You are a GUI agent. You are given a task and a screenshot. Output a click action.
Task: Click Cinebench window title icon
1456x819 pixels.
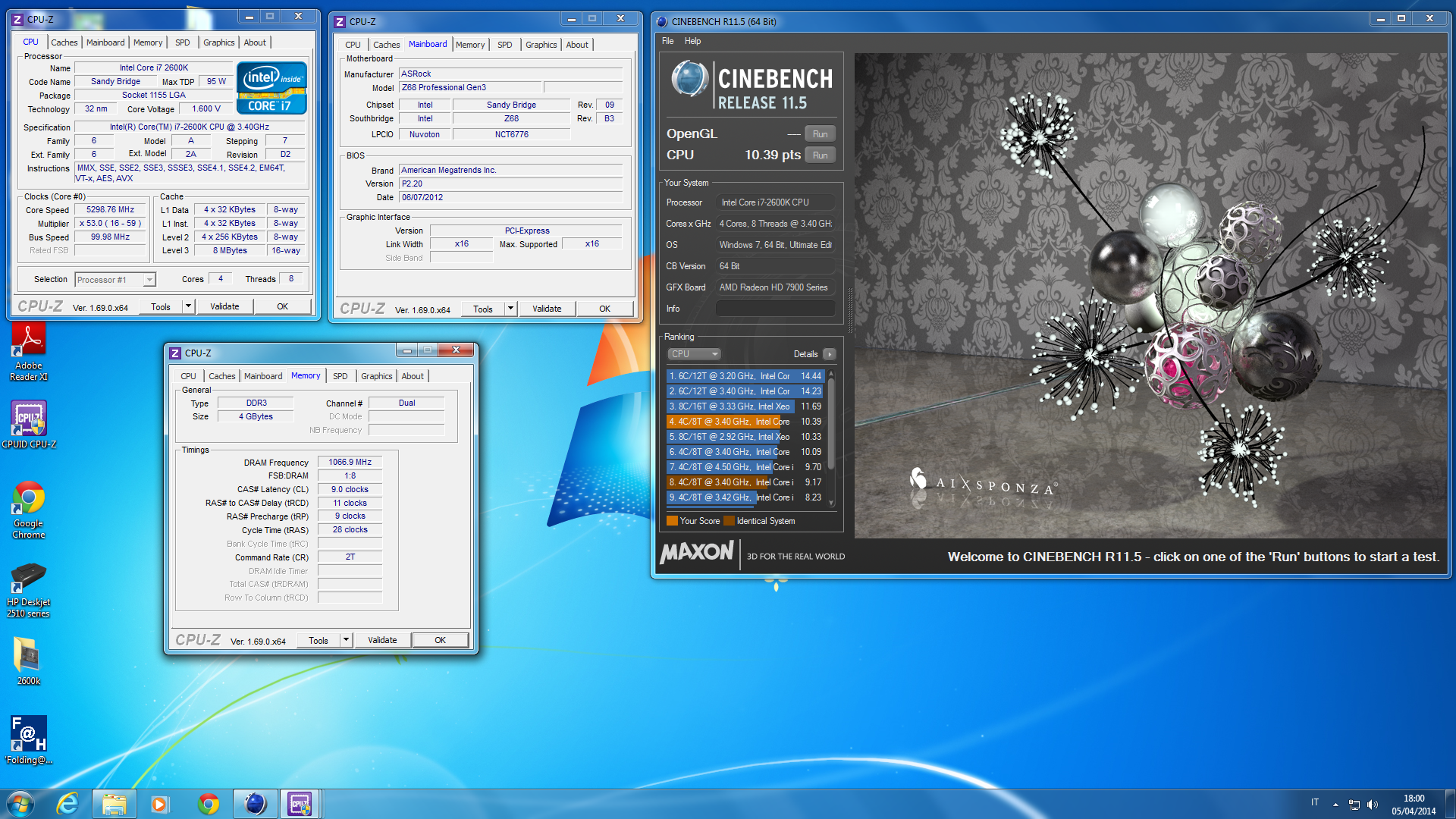pyautogui.click(x=662, y=21)
